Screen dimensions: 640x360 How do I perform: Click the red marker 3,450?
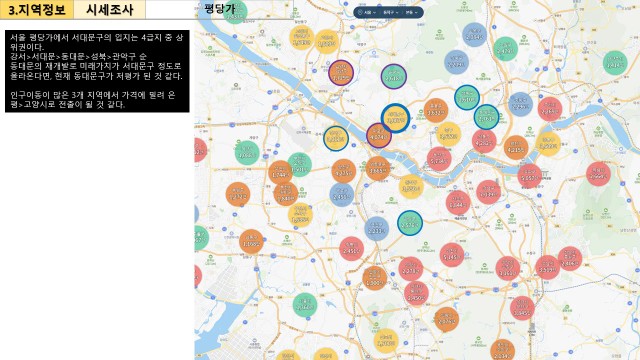416,293
